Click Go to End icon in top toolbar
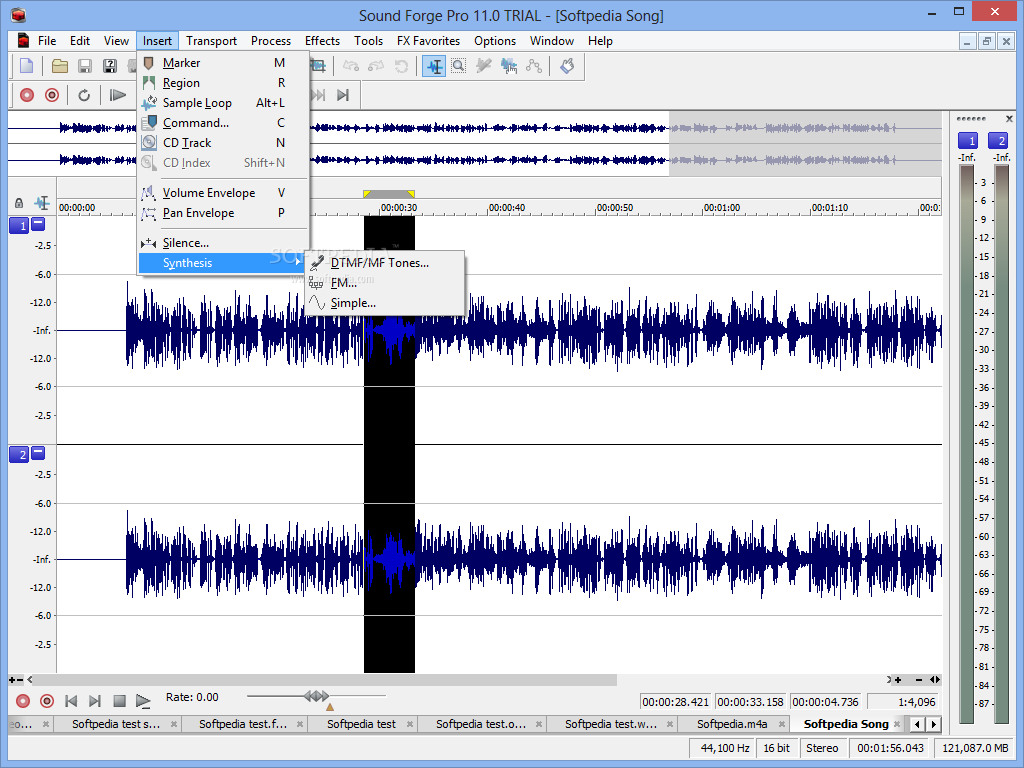The image size is (1024, 768). pos(343,95)
